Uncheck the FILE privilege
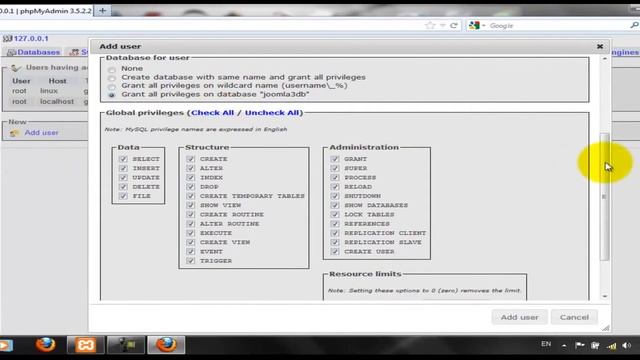 click(123, 196)
